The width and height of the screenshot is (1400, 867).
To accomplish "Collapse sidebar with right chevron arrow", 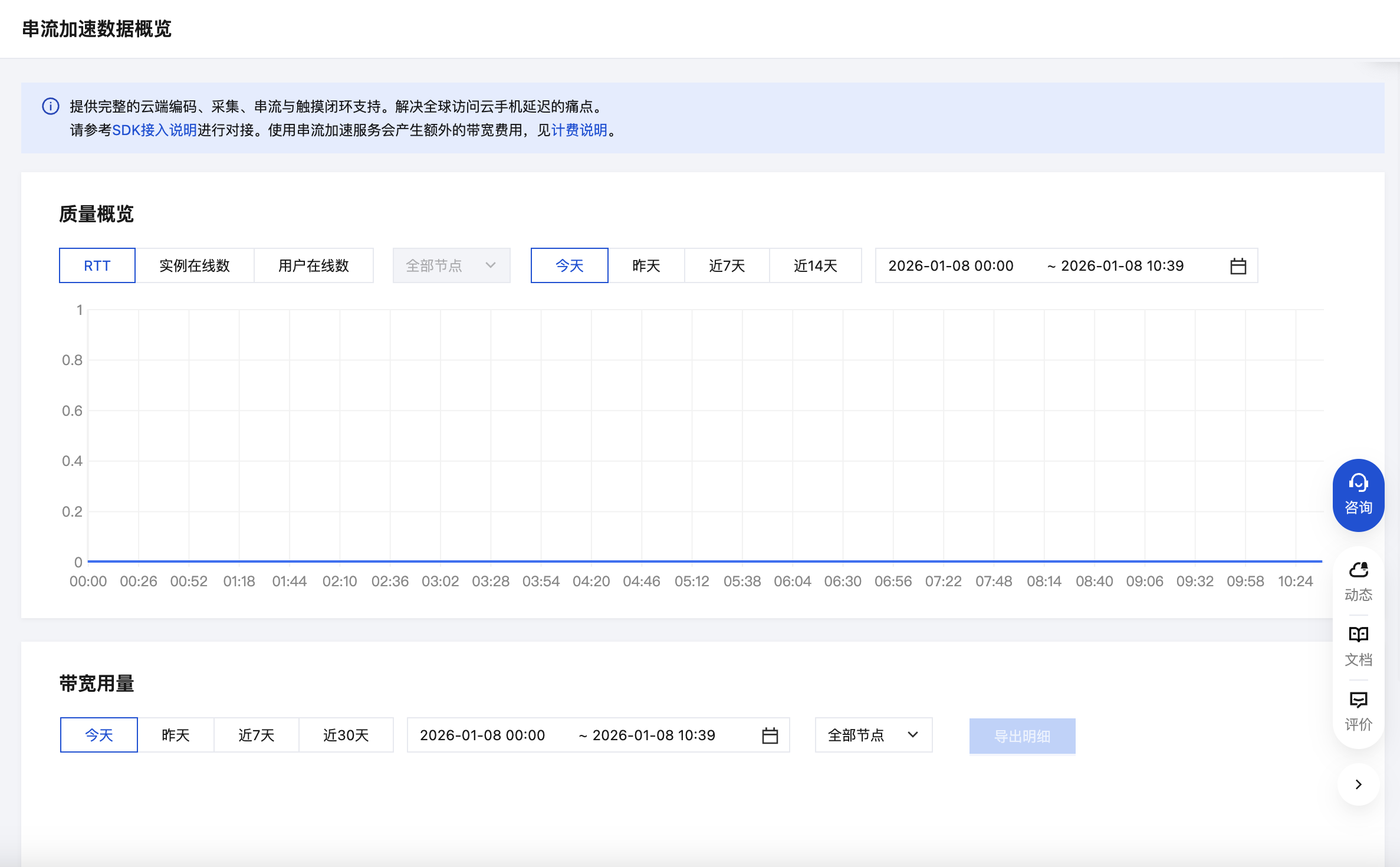I will (1358, 784).
